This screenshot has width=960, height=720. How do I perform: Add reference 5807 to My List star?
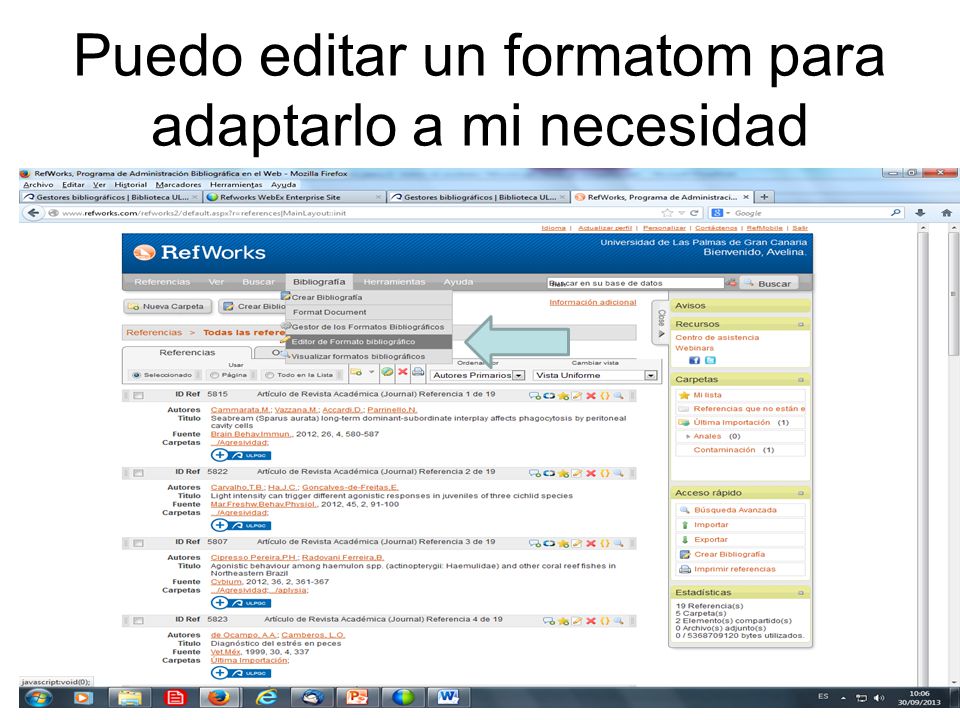[x=563, y=543]
